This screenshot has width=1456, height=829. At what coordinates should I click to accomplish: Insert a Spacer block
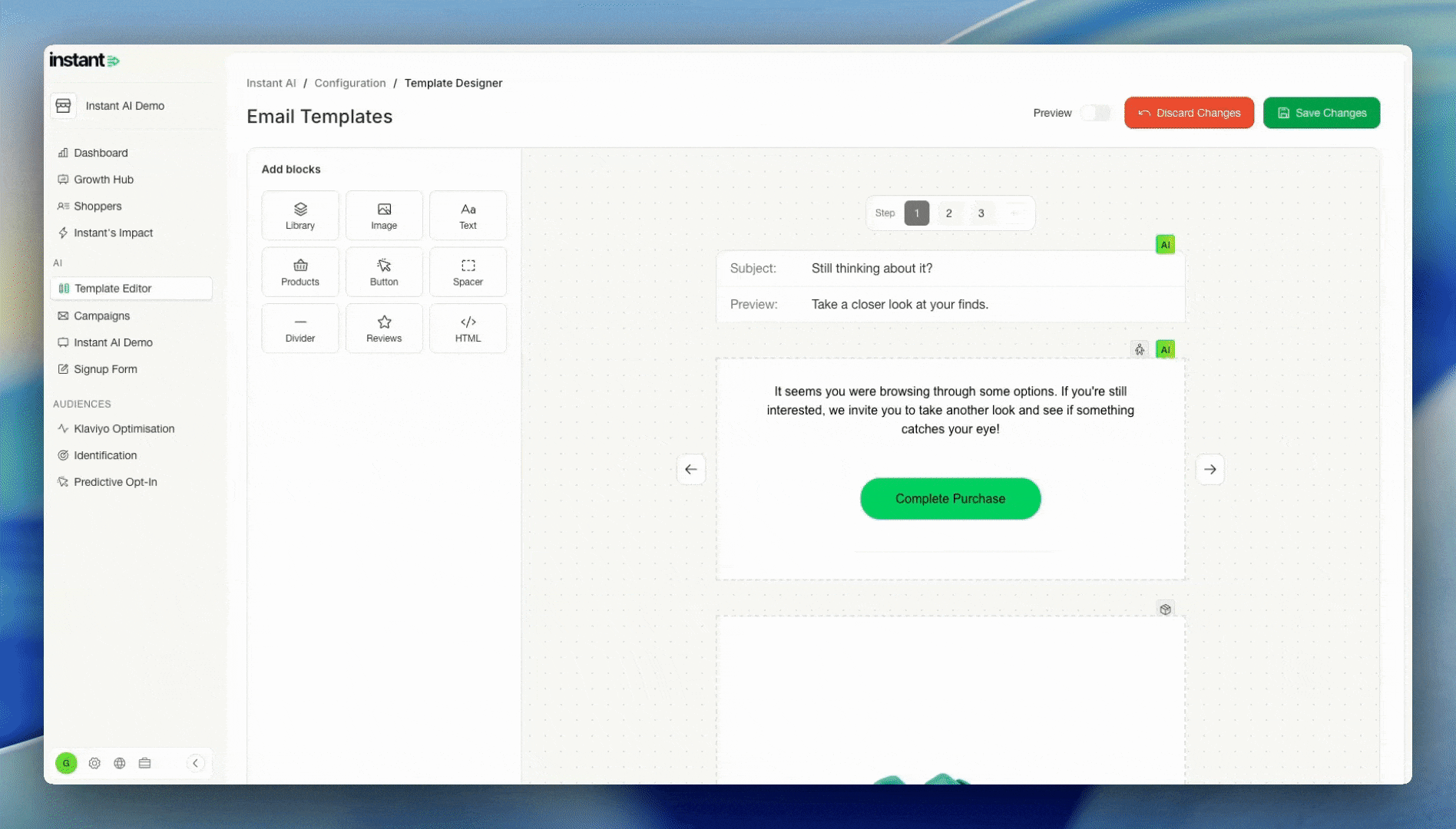[468, 272]
